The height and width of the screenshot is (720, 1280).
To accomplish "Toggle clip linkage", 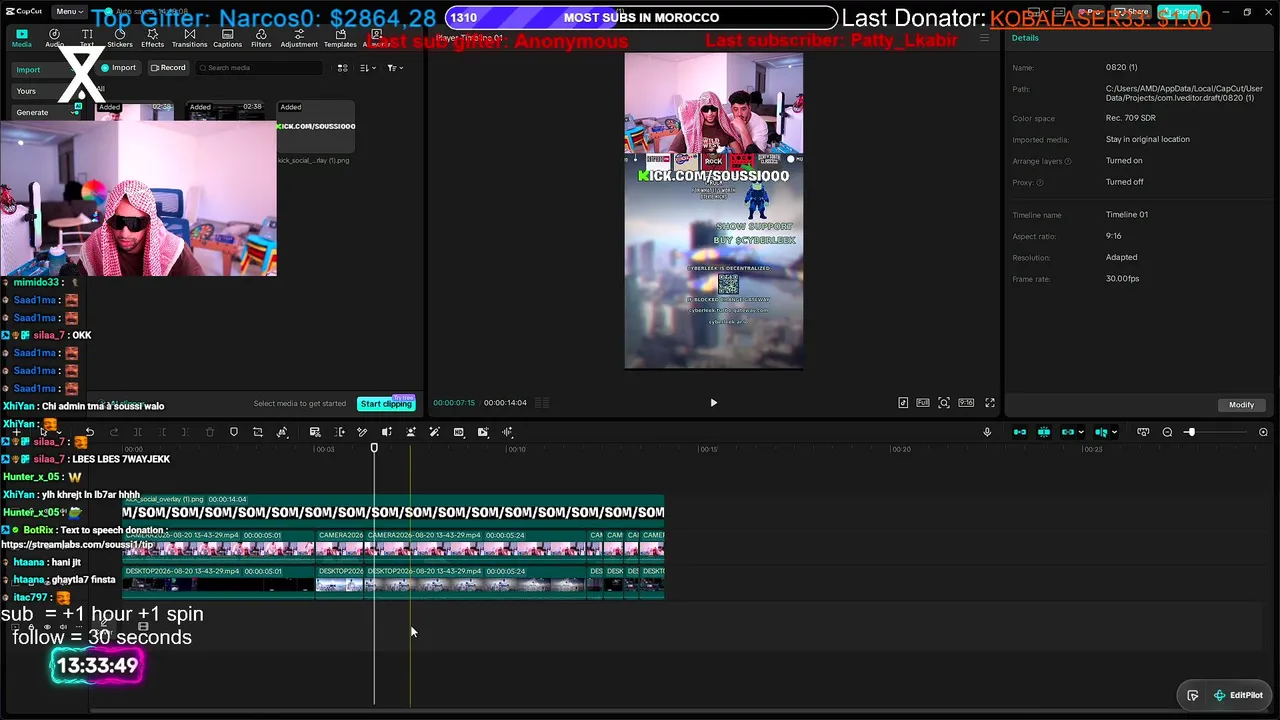I will pos(1067,432).
